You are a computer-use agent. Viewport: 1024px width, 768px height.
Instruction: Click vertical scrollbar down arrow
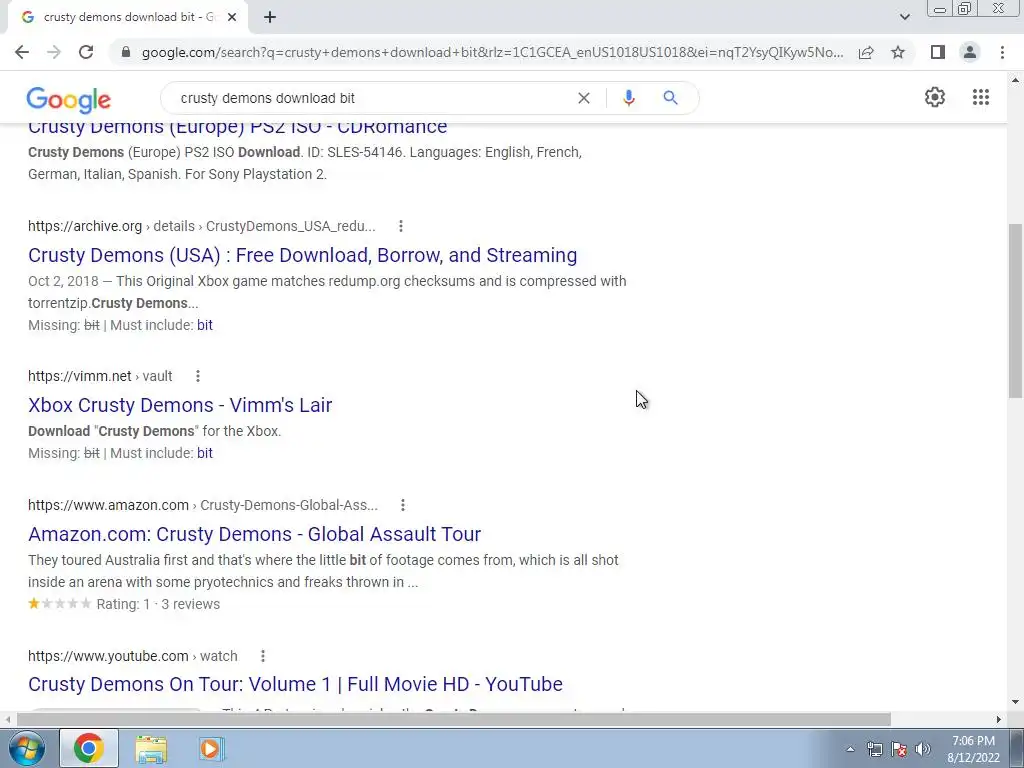(1015, 703)
